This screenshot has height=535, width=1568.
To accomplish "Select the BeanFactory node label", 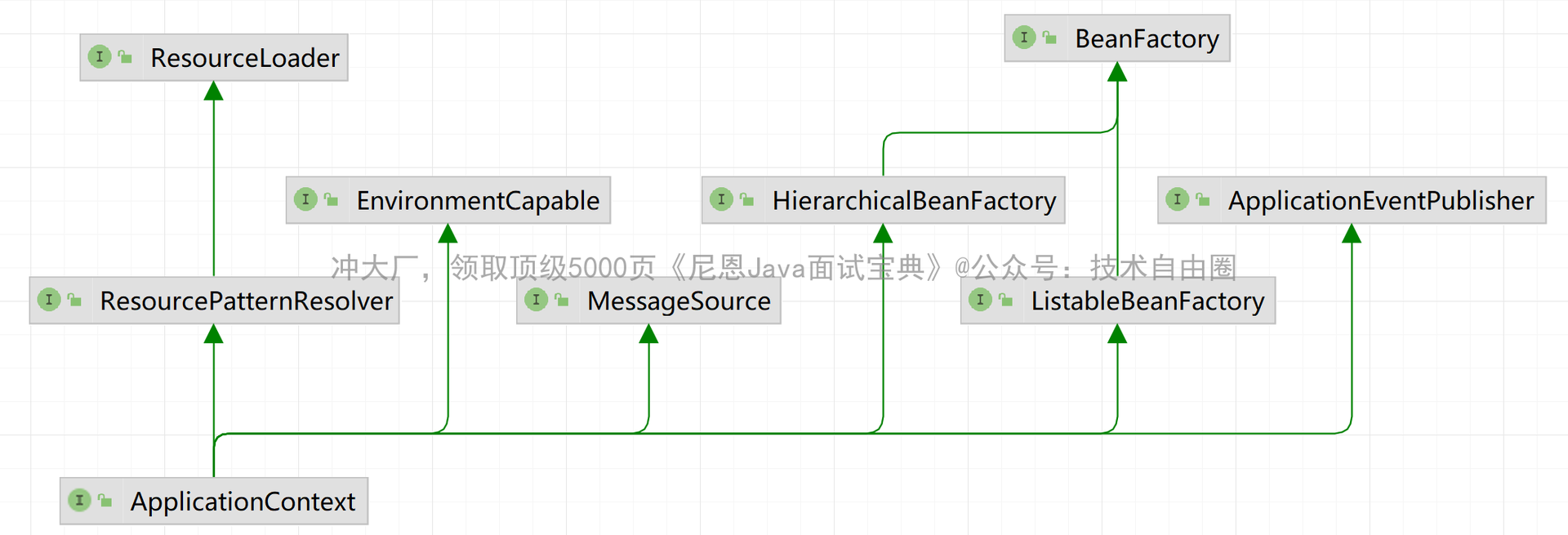I will tap(1147, 38).
